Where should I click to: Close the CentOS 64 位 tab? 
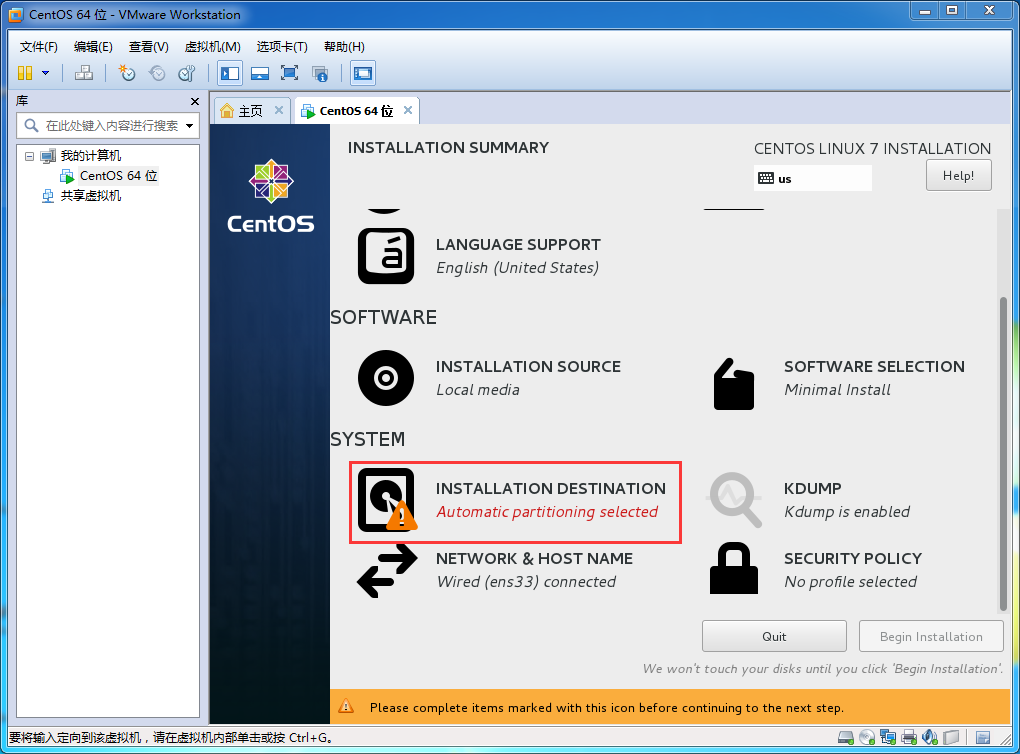408,110
